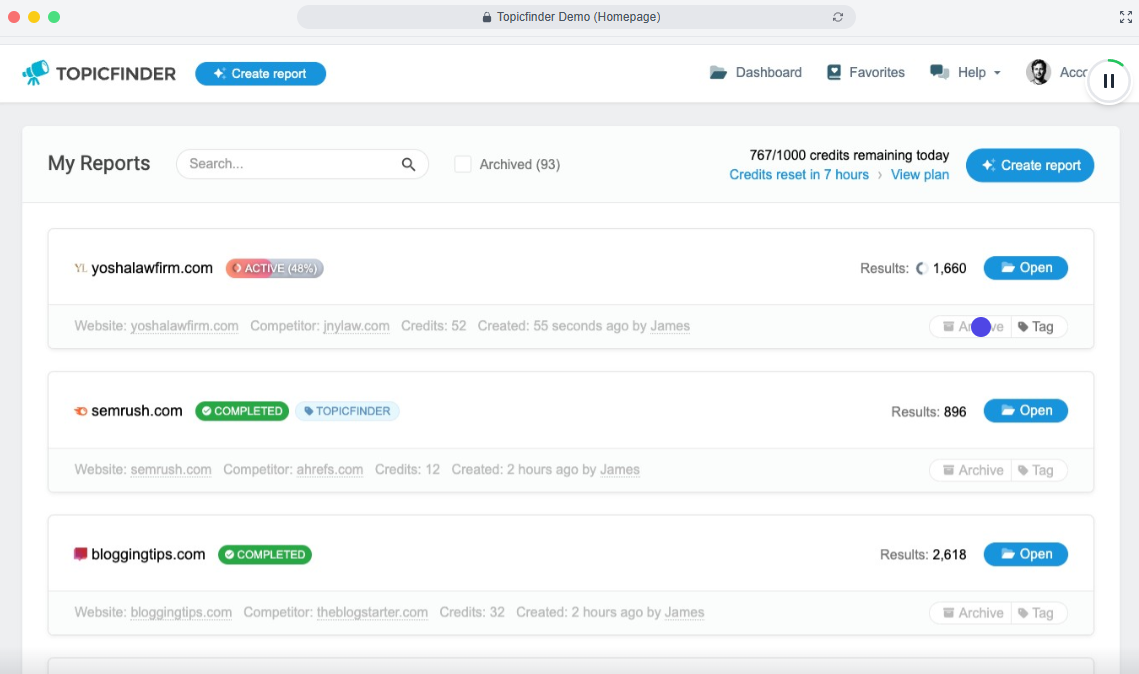
Task: Tag the yoshalawfirm.com report
Action: (x=1037, y=327)
